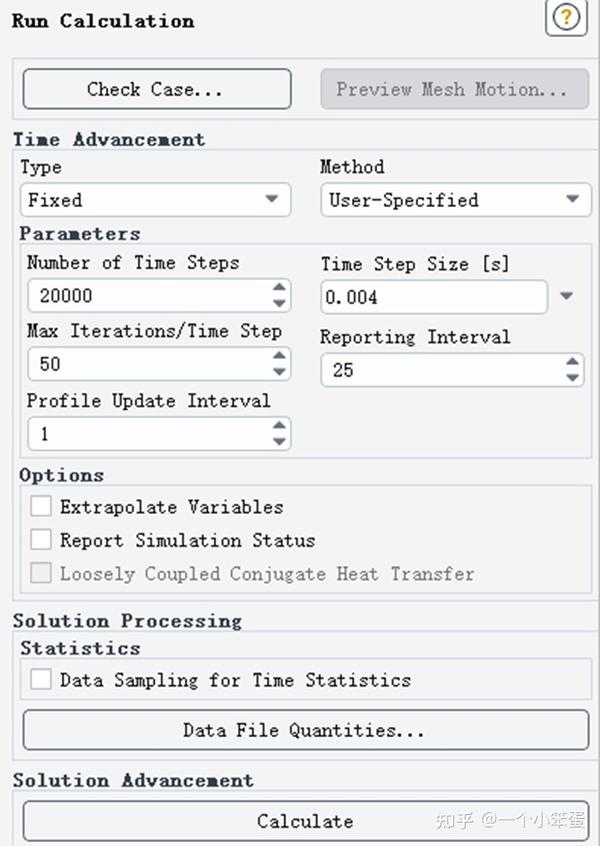Click the Time Step Size input field
This screenshot has width=600, height=846.
[433, 297]
